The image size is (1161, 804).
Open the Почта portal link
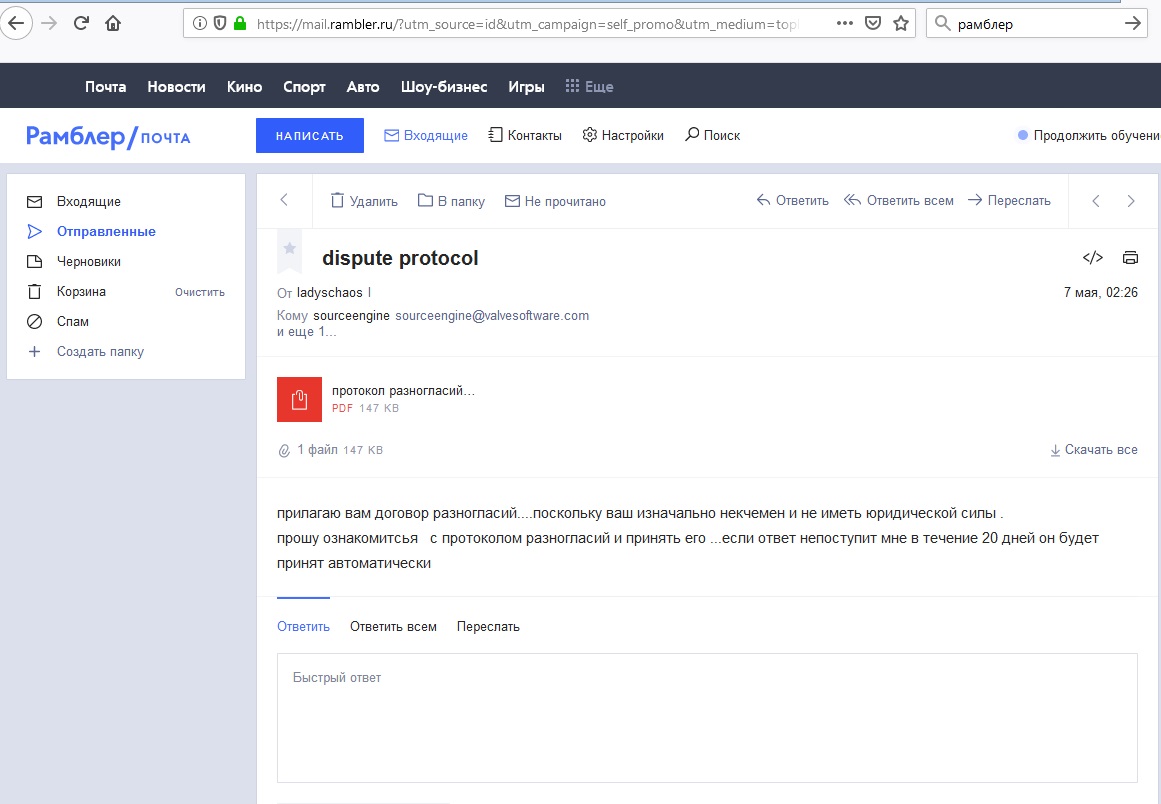pos(105,87)
